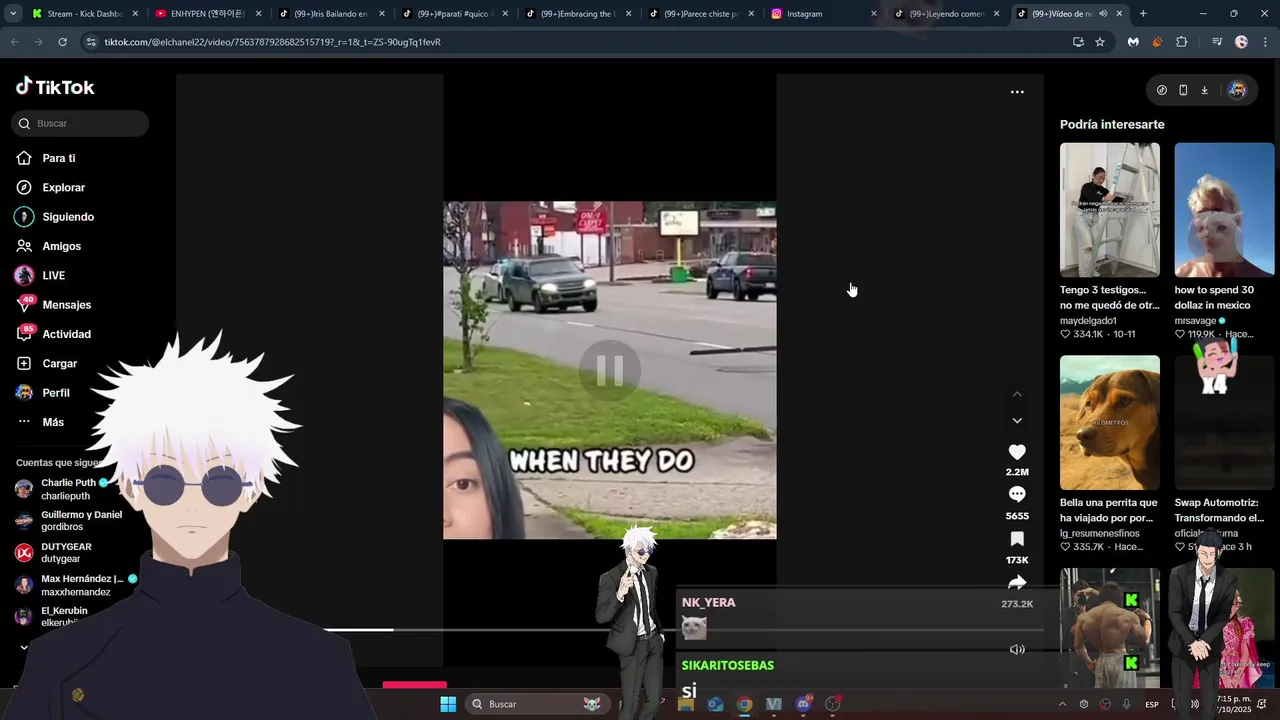Open the install app icon in address bar

pyautogui.click(x=1078, y=42)
